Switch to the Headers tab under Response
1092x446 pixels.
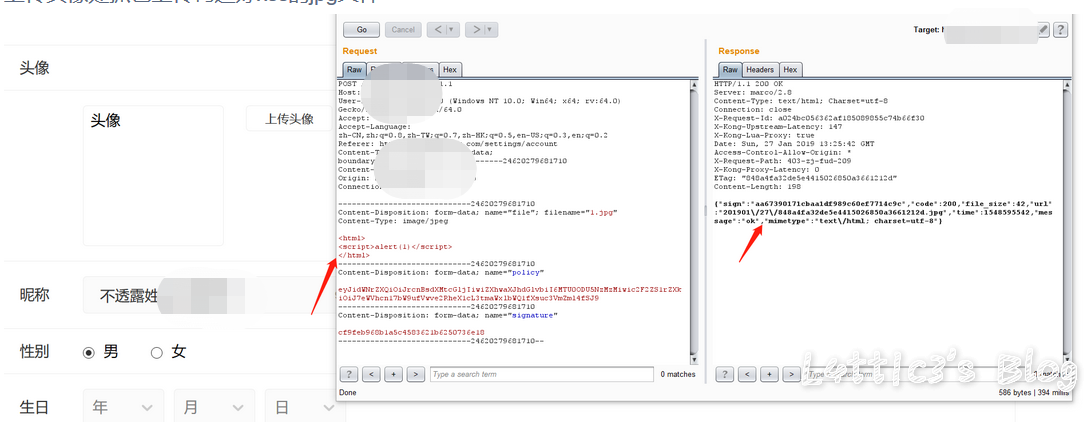point(760,70)
